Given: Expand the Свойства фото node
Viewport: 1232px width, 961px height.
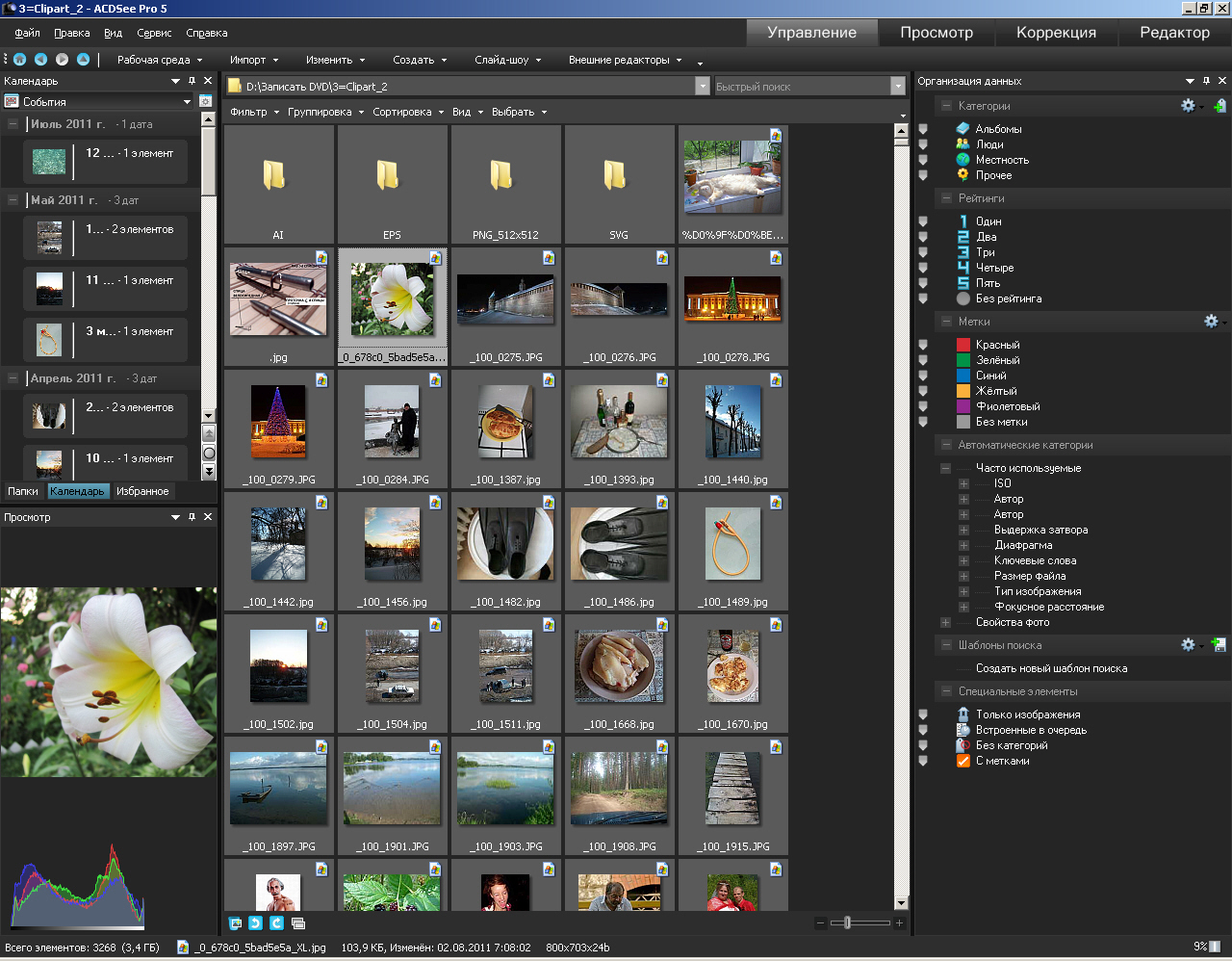Looking at the screenshot, I should tap(945, 622).
